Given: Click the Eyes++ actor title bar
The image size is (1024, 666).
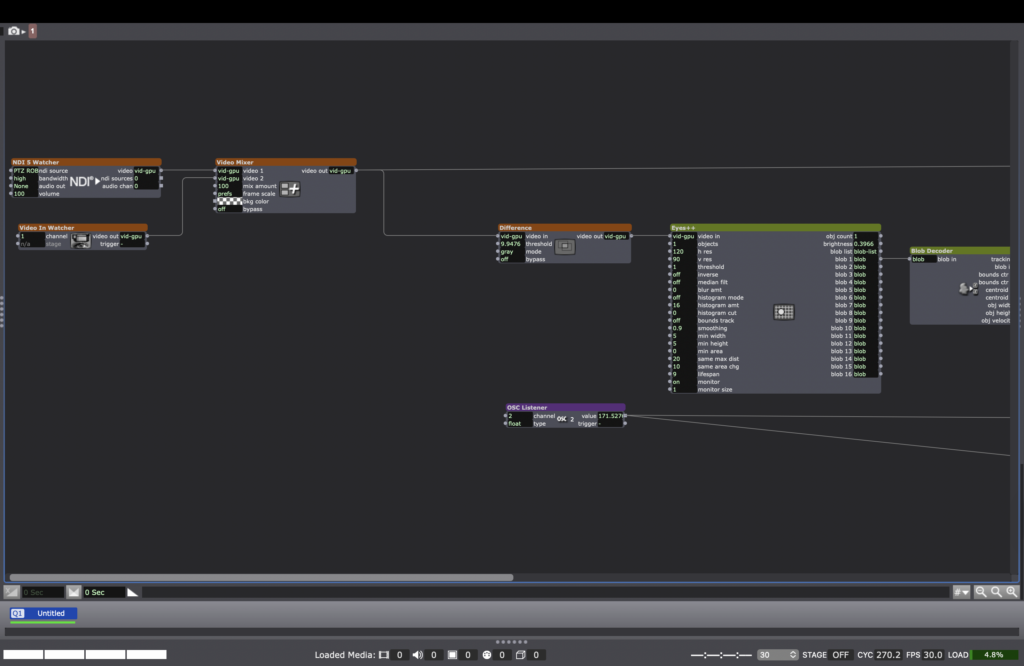Looking at the screenshot, I should point(775,228).
